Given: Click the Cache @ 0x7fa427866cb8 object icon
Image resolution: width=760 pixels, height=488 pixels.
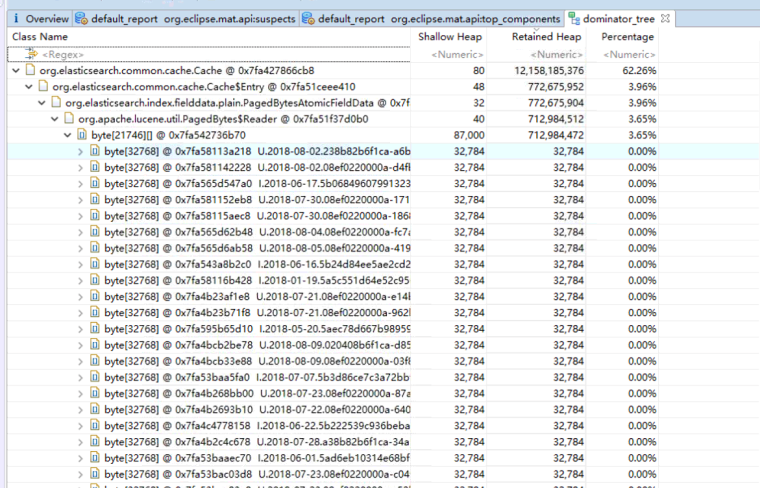Looking at the screenshot, I should [x=31, y=70].
